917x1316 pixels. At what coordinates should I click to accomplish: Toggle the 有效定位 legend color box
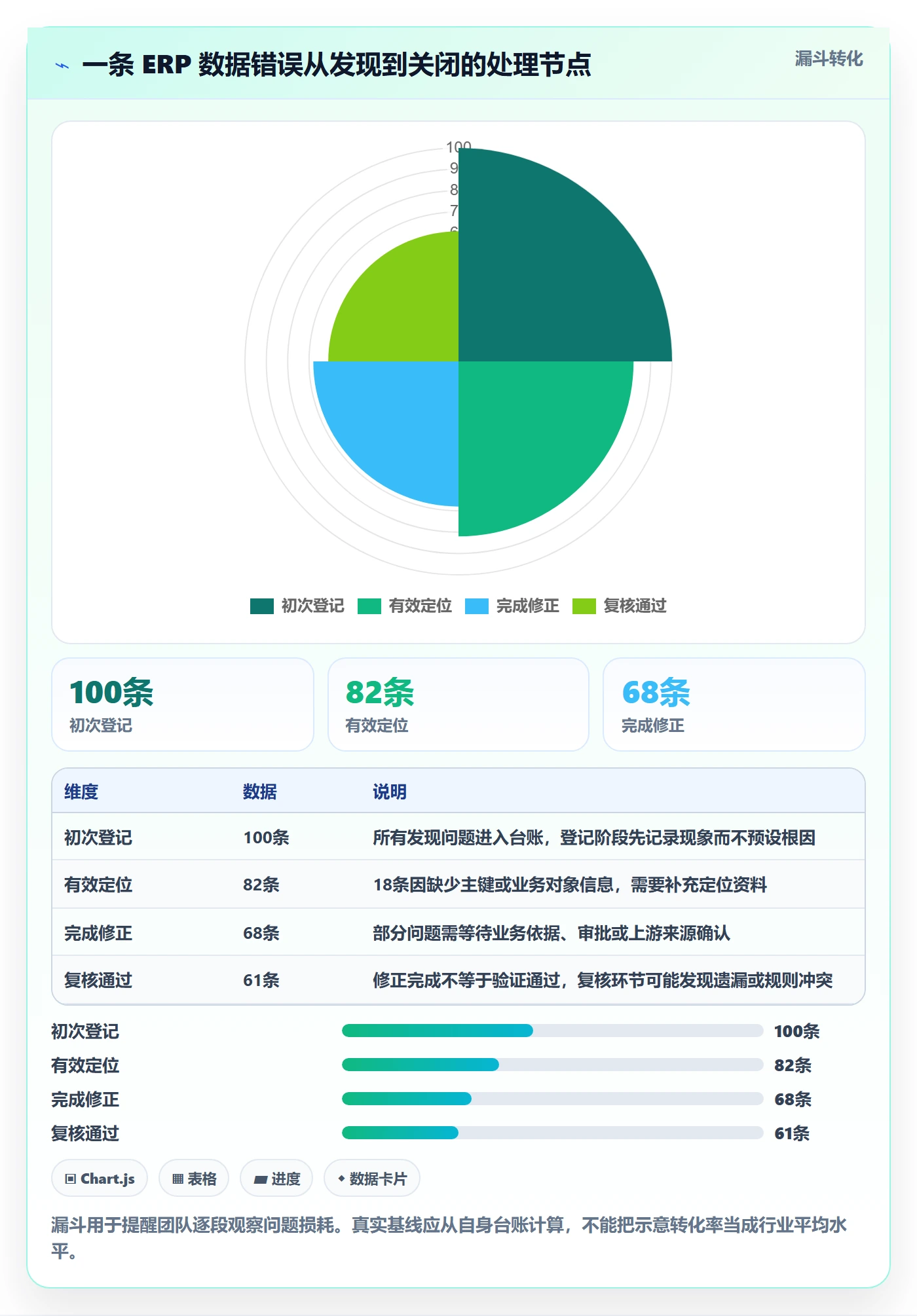click(369, 606)
